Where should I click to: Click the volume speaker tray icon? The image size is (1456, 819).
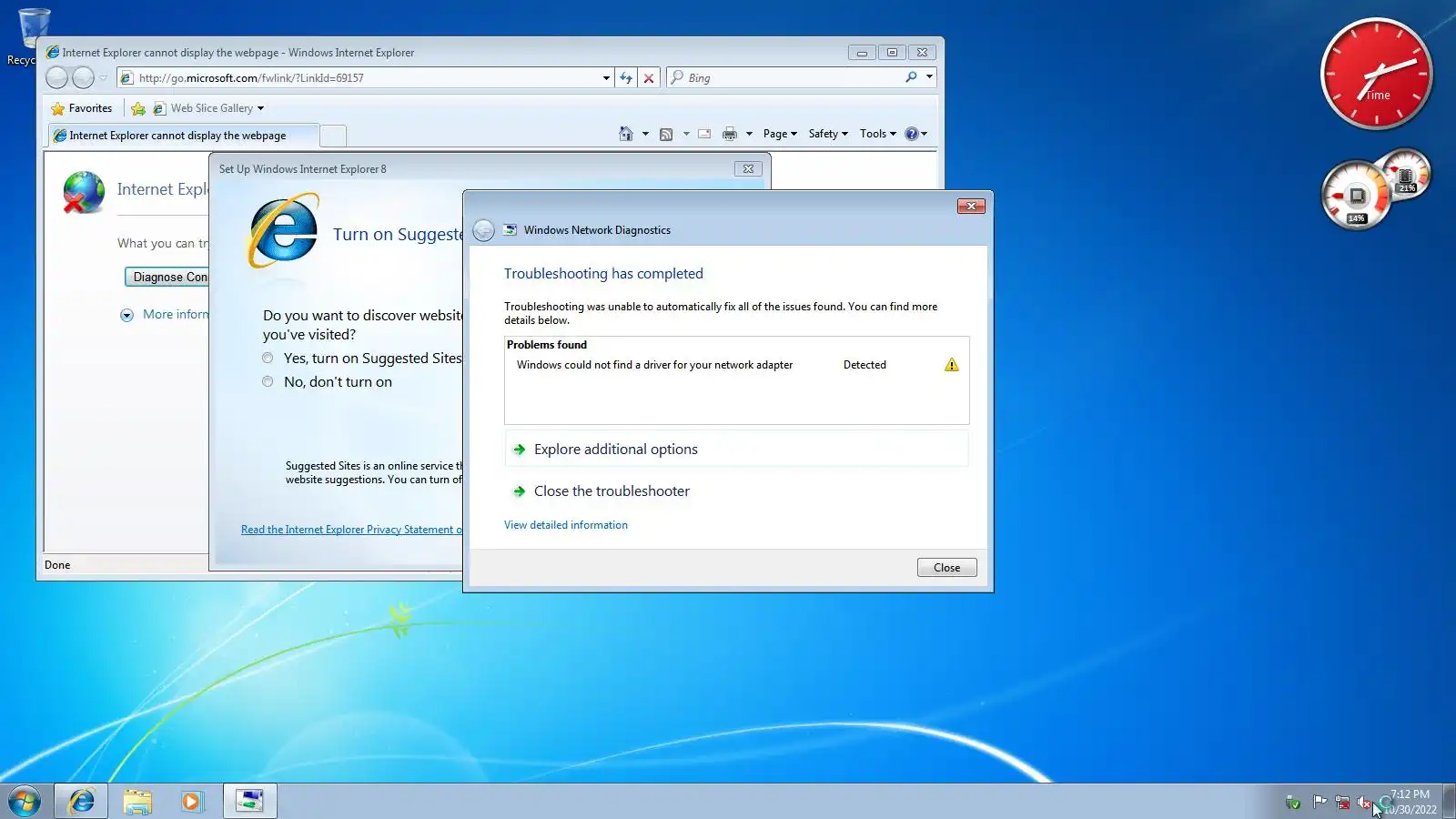[x=1364, y=802]
